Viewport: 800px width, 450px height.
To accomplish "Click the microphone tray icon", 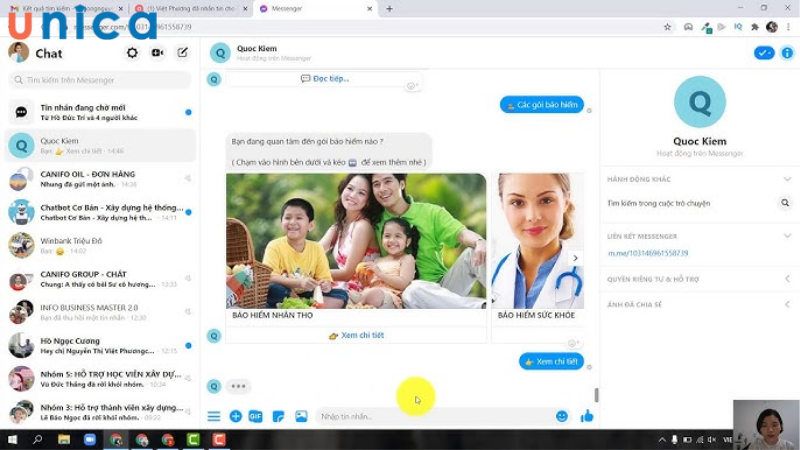I will pos(674,439).
